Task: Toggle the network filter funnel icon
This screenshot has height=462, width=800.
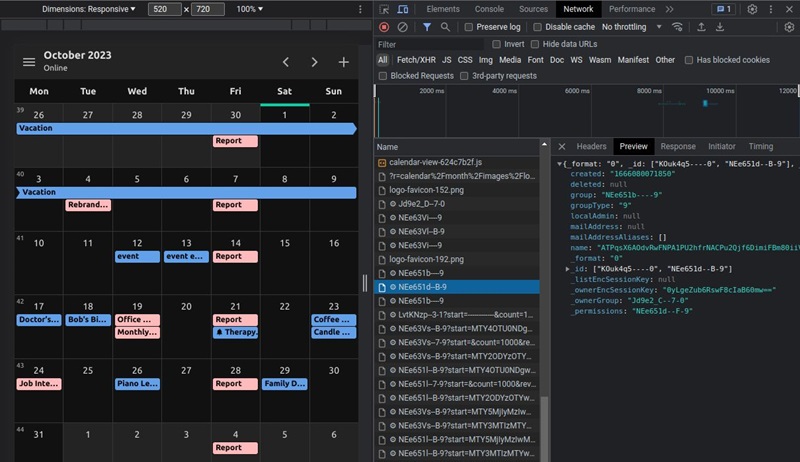Action: click(427, 27)
